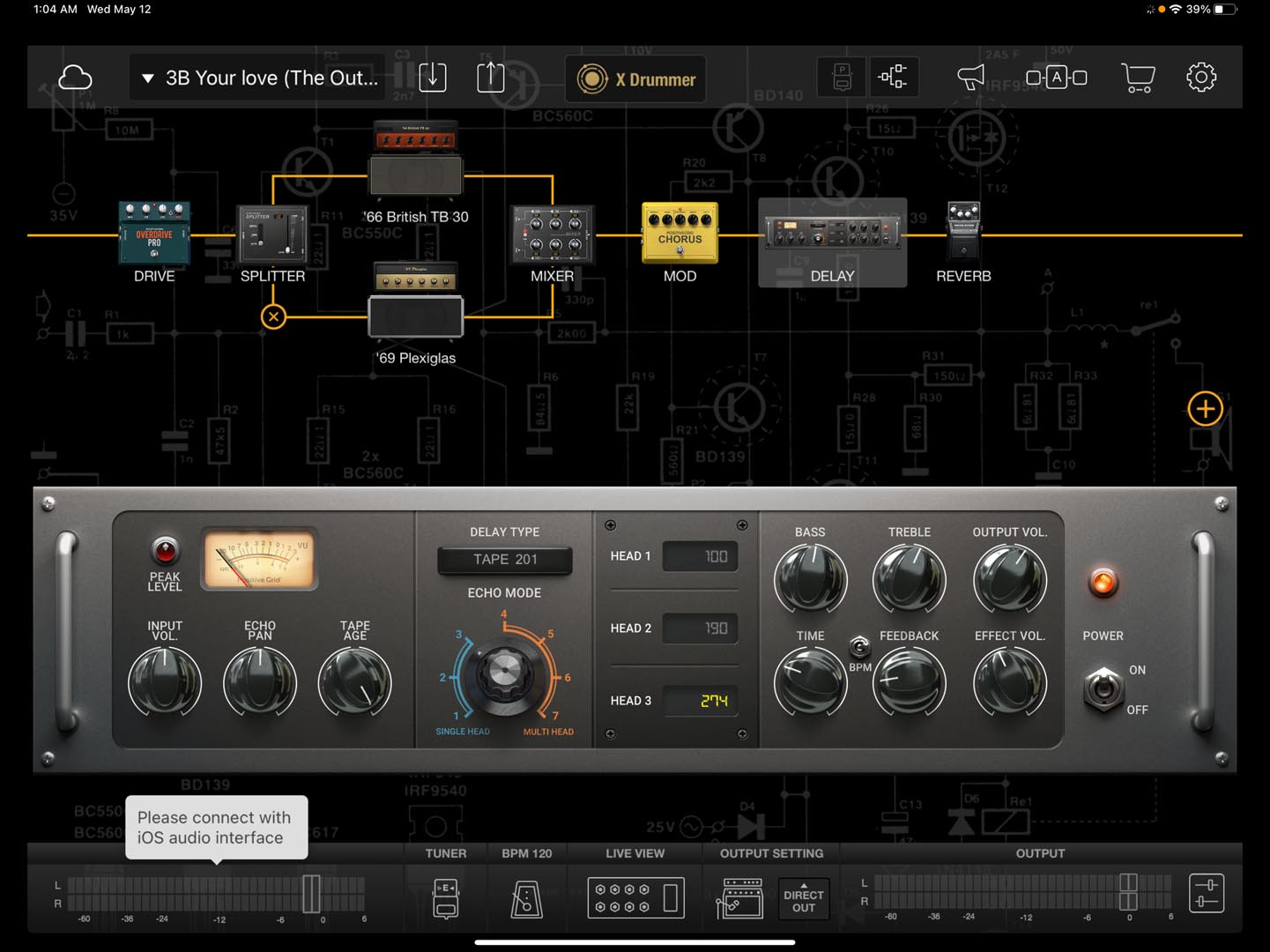Viewport: 1270px width, 952px height.
Task: Tap the battery indicator in status bar
Action: 1225,9
